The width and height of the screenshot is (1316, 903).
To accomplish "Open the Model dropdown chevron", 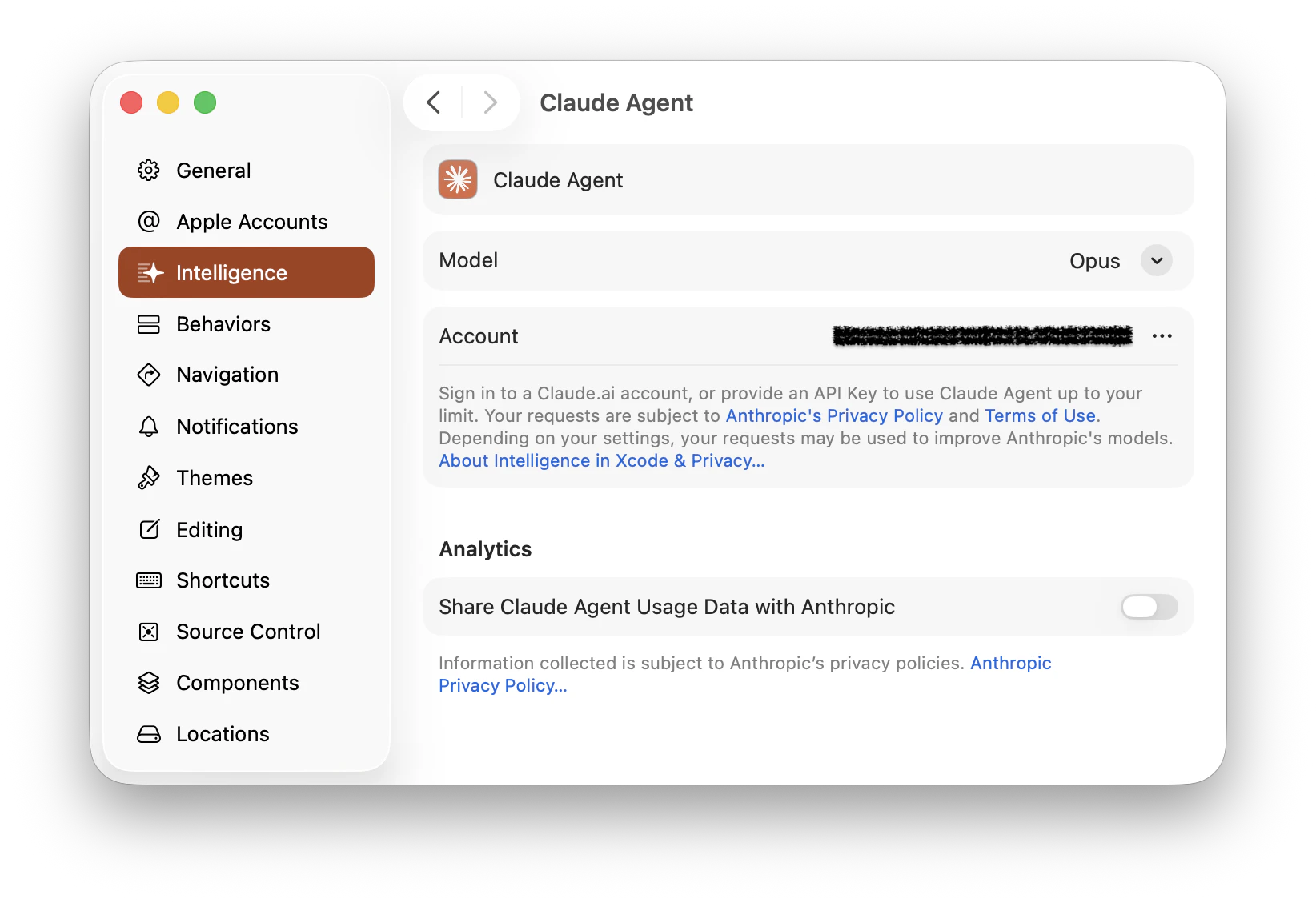I will point(1157,261).
